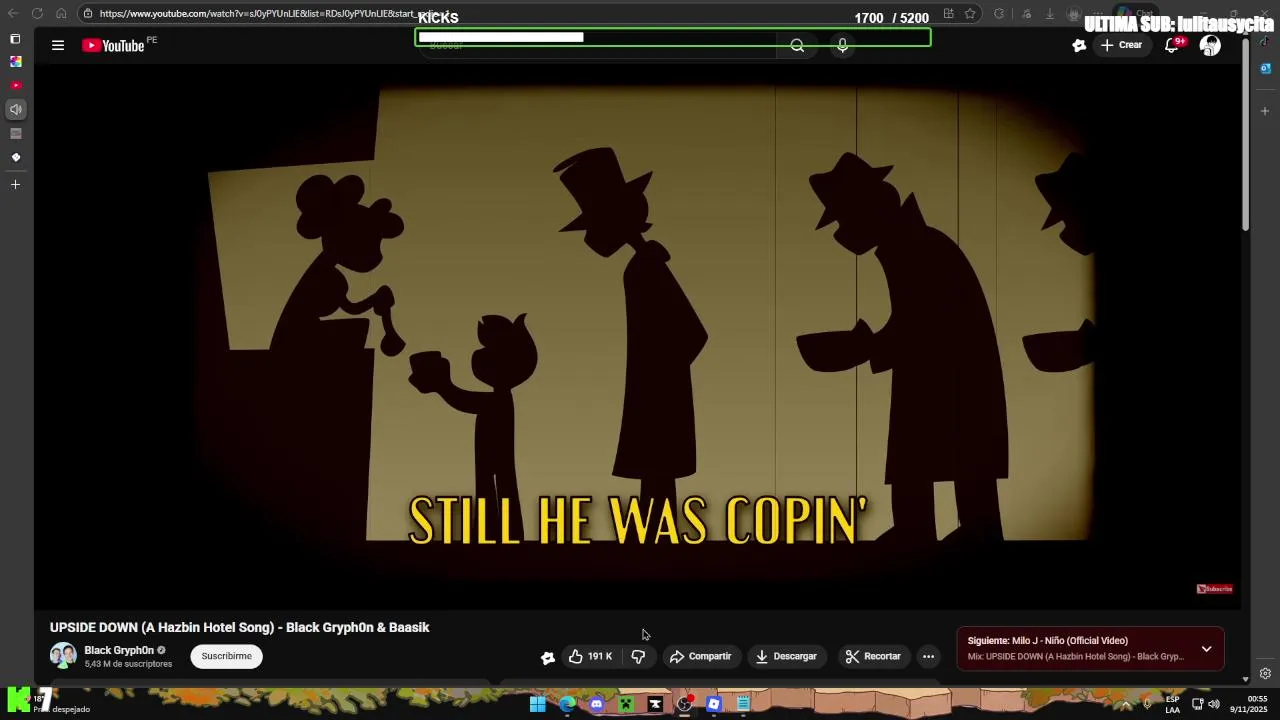The image size is (1280, 720).
Task: Open the taskbar volume speaker icon
Action: tap(1214, 704)
